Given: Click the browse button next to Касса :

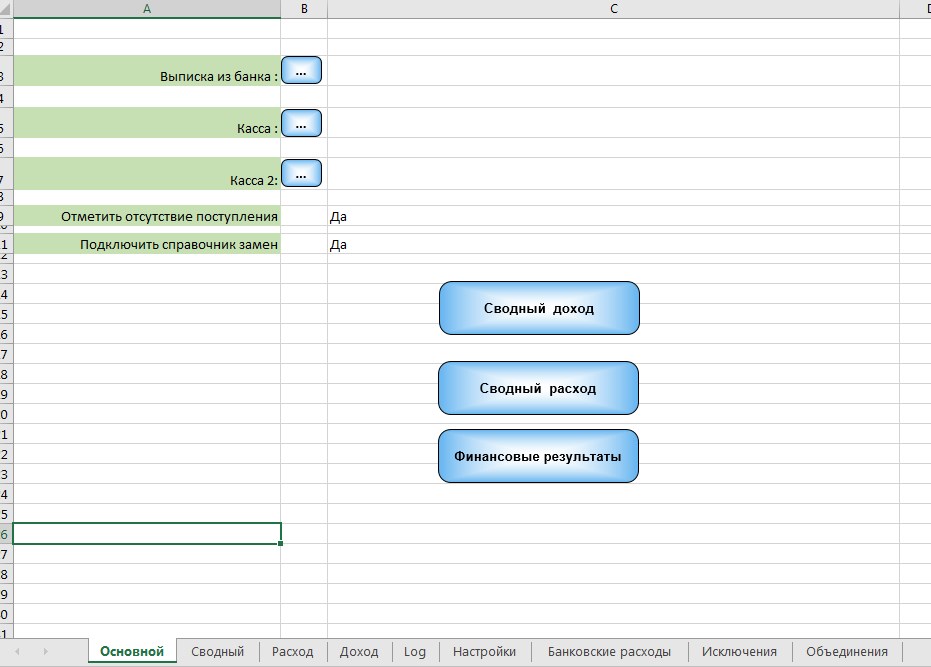Looking at the screenshot, I should pos(302,123).
